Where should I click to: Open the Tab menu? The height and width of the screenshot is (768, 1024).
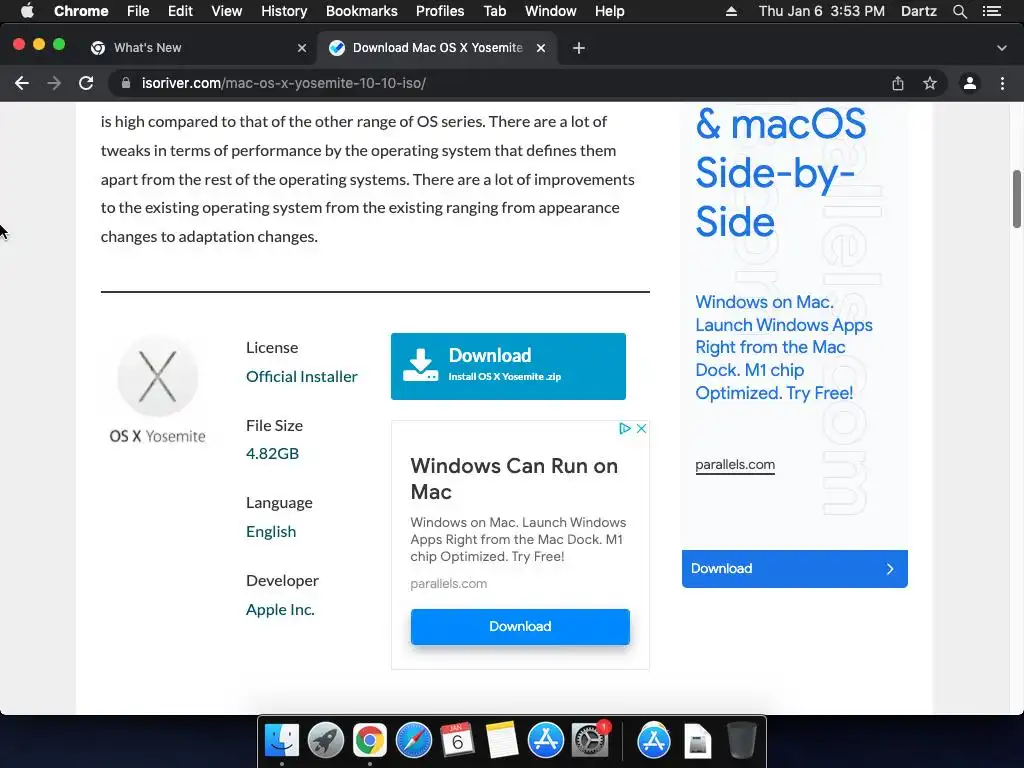tap(494, 11)
